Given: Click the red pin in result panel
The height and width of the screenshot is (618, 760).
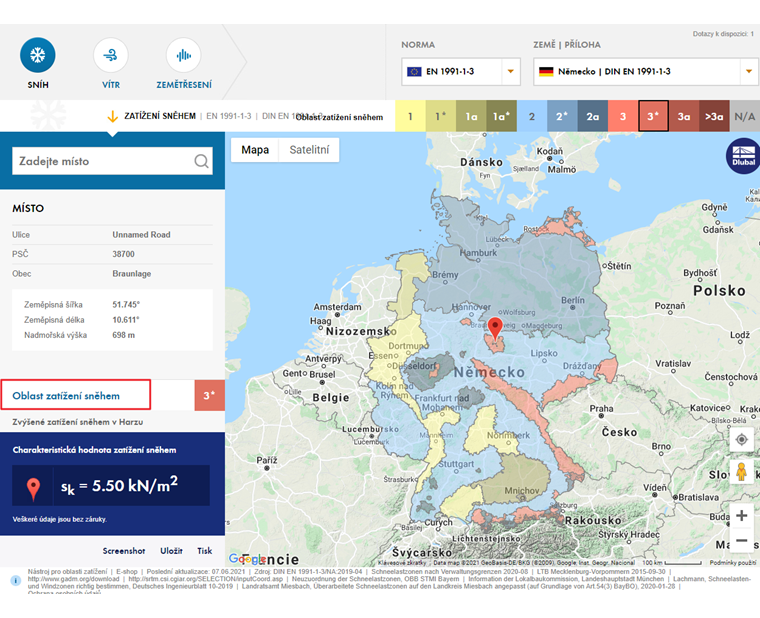Looking at the screenshot, I should (33, 489).
